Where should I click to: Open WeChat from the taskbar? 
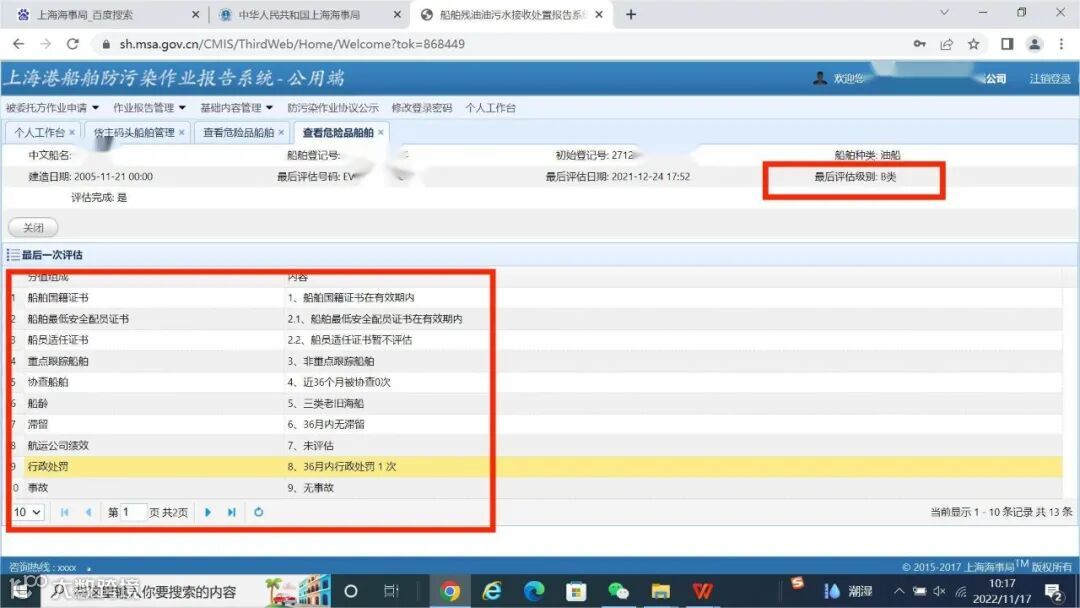pyautogui.click(x=618, y=591)
